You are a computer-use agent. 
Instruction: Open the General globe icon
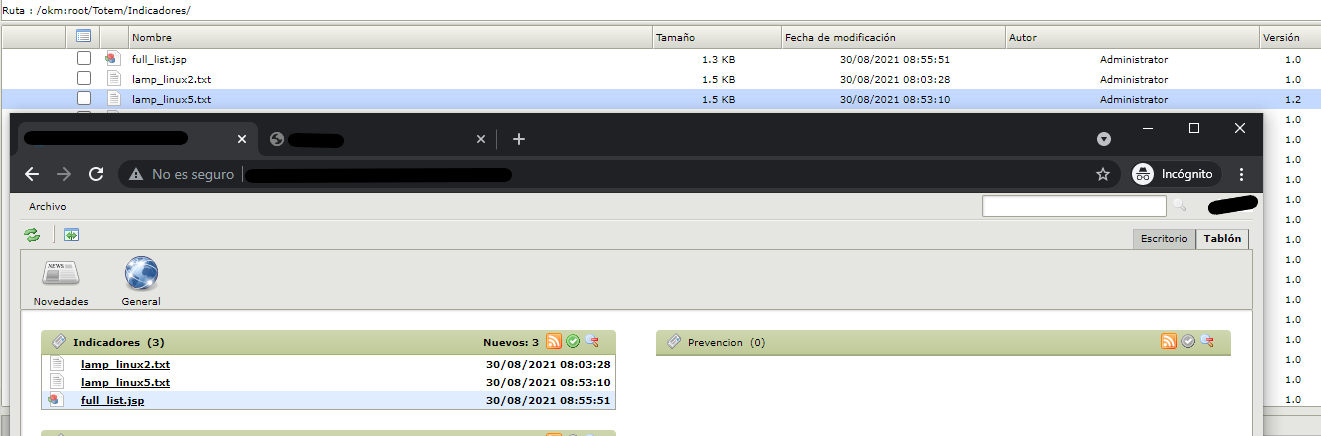pyautogui.click(x=141, y=273)
